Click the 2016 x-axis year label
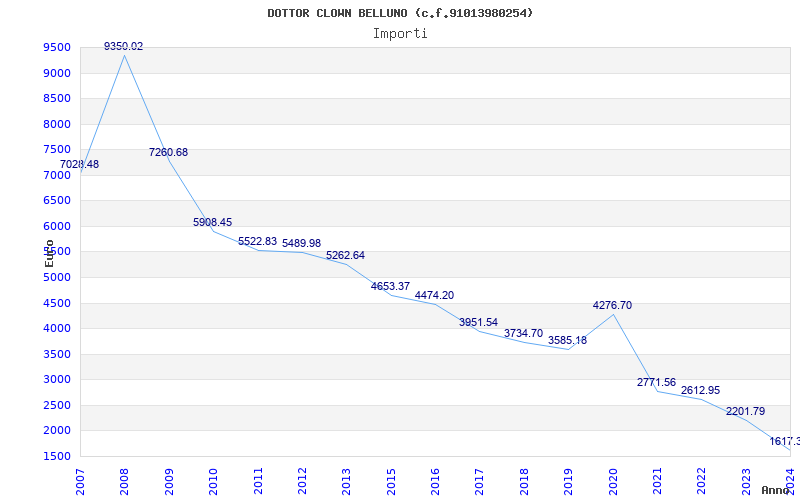 tap(435, 481)
